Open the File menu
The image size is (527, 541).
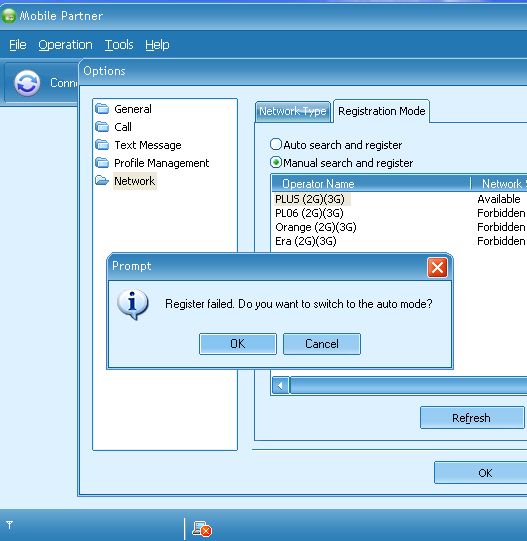coord(18,45)
